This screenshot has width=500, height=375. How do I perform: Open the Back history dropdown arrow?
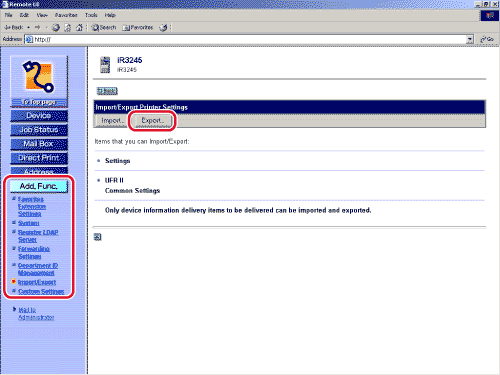point(29,27)
